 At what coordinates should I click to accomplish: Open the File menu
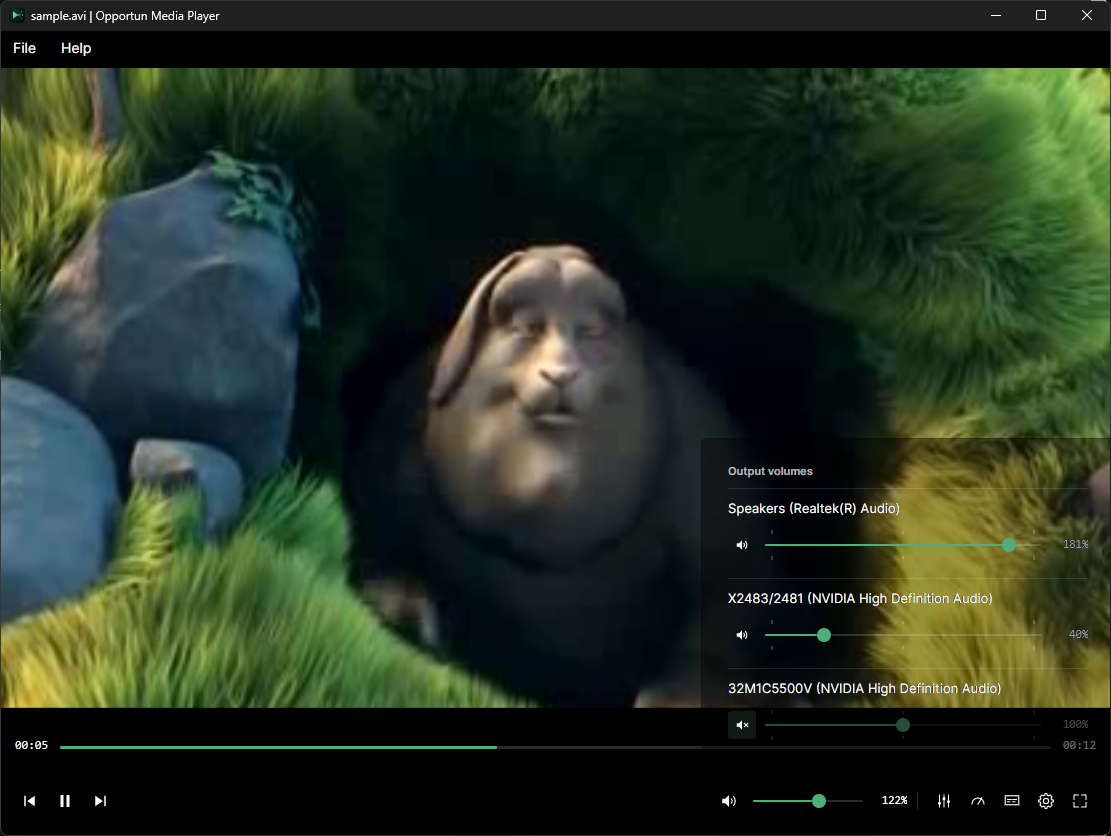click(24, 48)
